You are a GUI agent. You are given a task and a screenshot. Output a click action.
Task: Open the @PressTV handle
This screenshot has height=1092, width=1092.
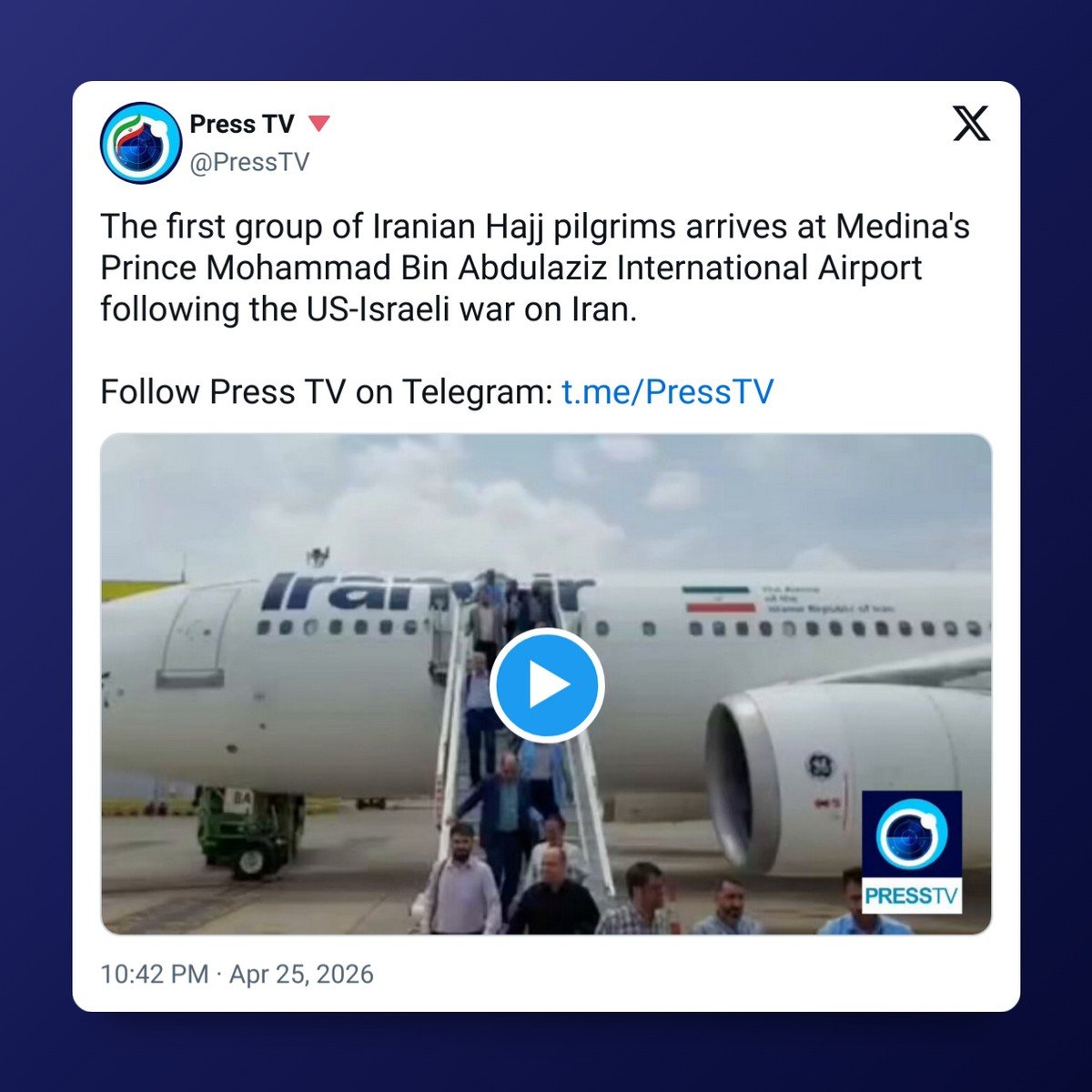[249, 162]
